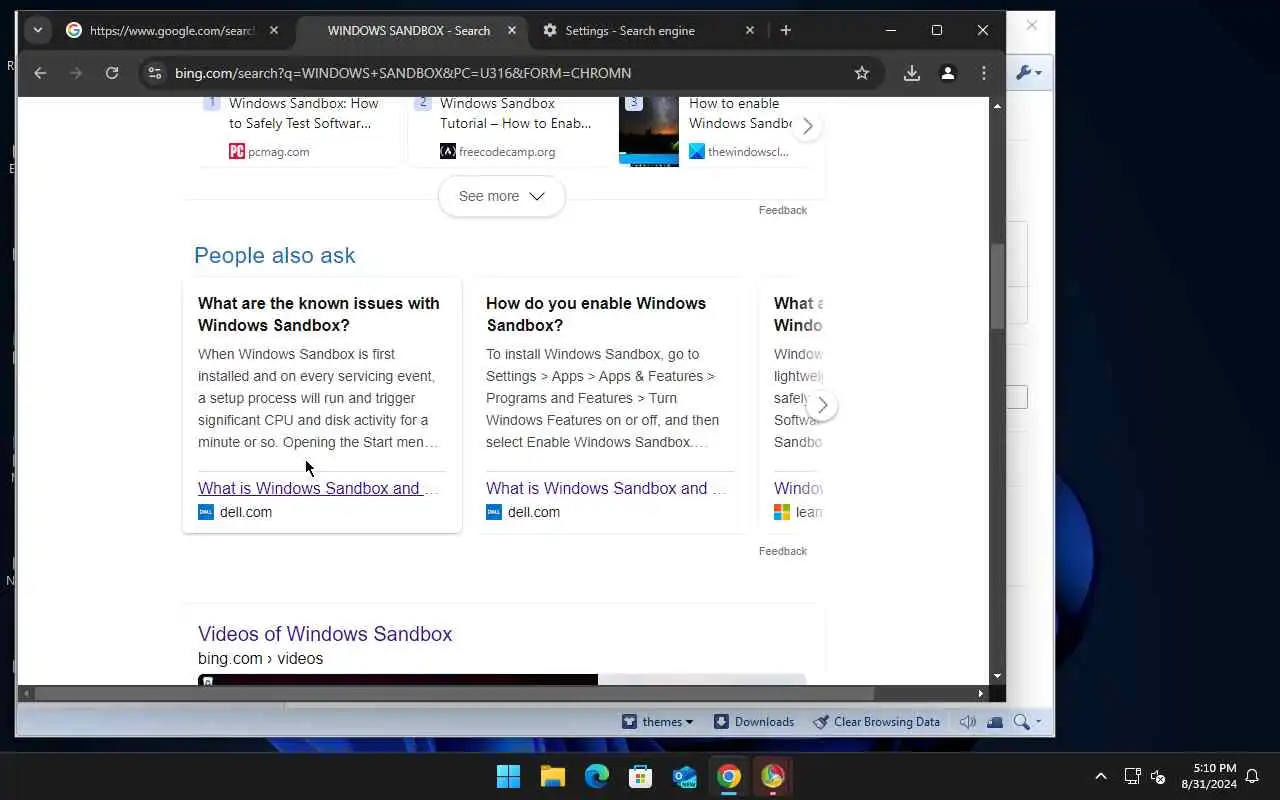Screen dimensions: 1280x800
Task: Click the card icon beside the speaker icon
Action: (995, 722)
